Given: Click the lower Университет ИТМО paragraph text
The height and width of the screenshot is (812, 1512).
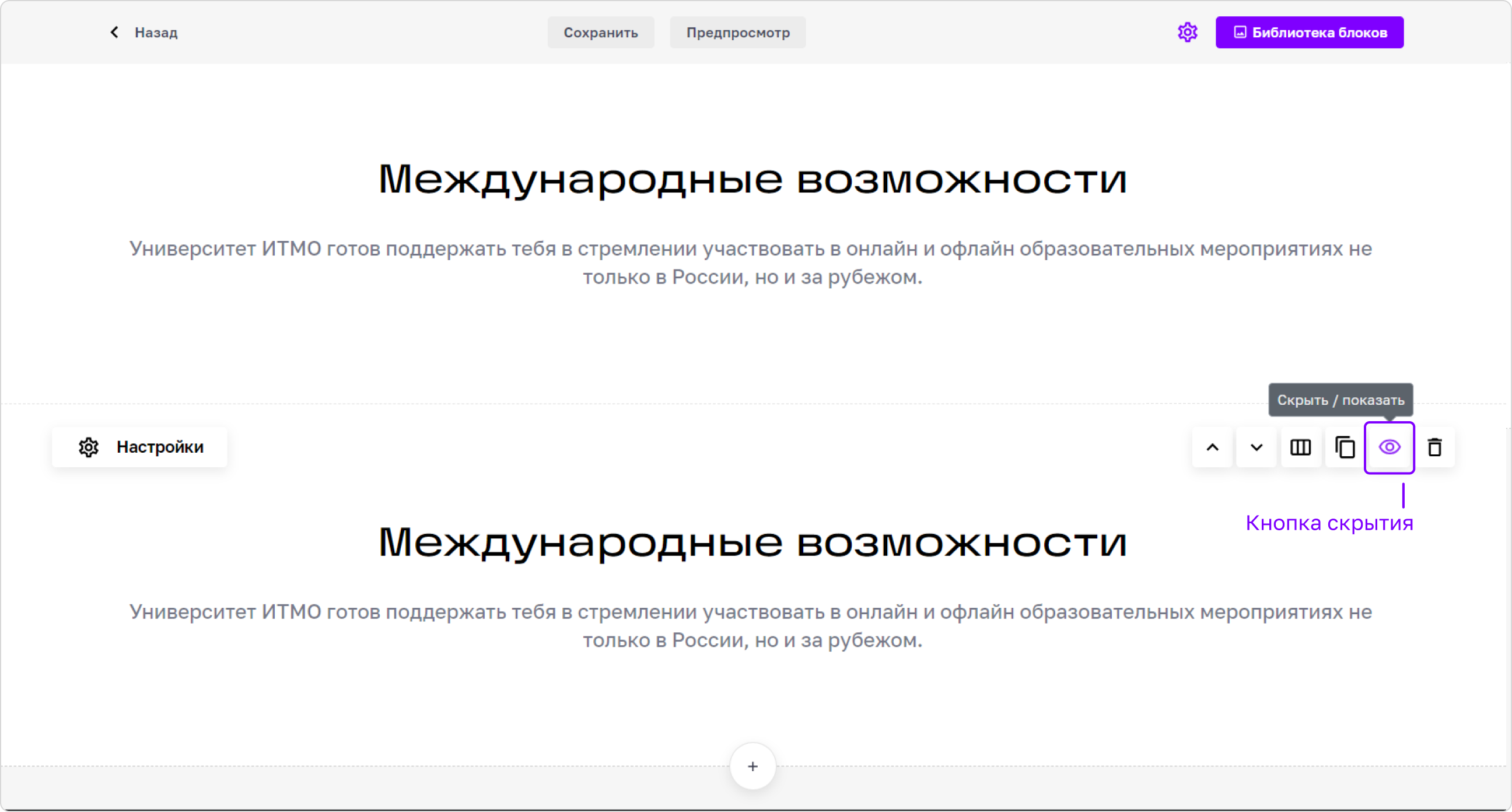Looking at the screenshot, I should pos(751,626).
